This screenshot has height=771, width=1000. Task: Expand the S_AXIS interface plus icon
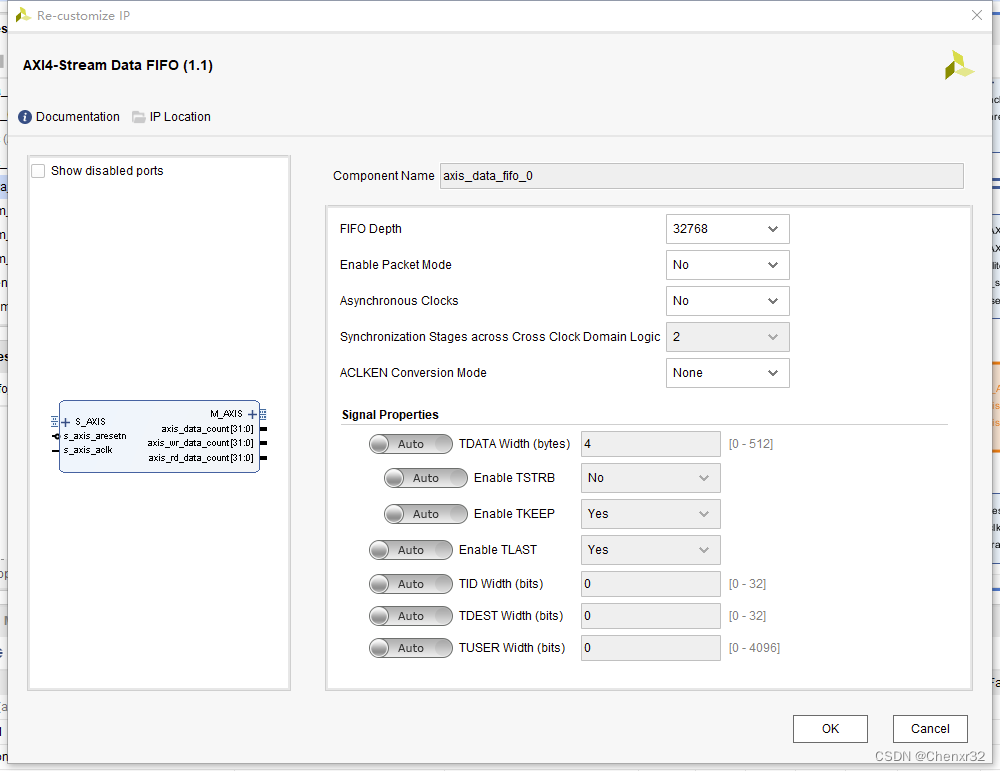pos(65,422)
